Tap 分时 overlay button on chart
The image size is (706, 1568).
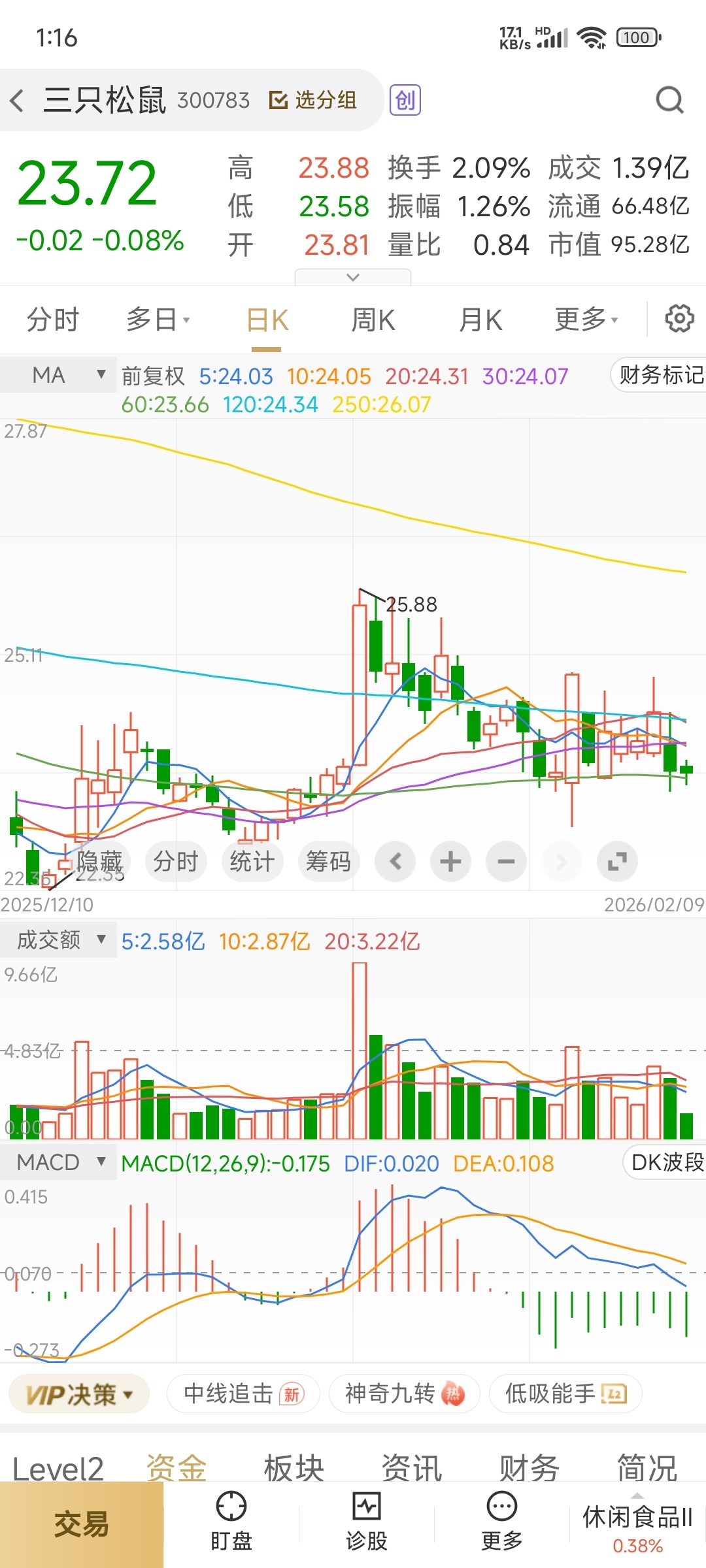(x=175, y=861)
